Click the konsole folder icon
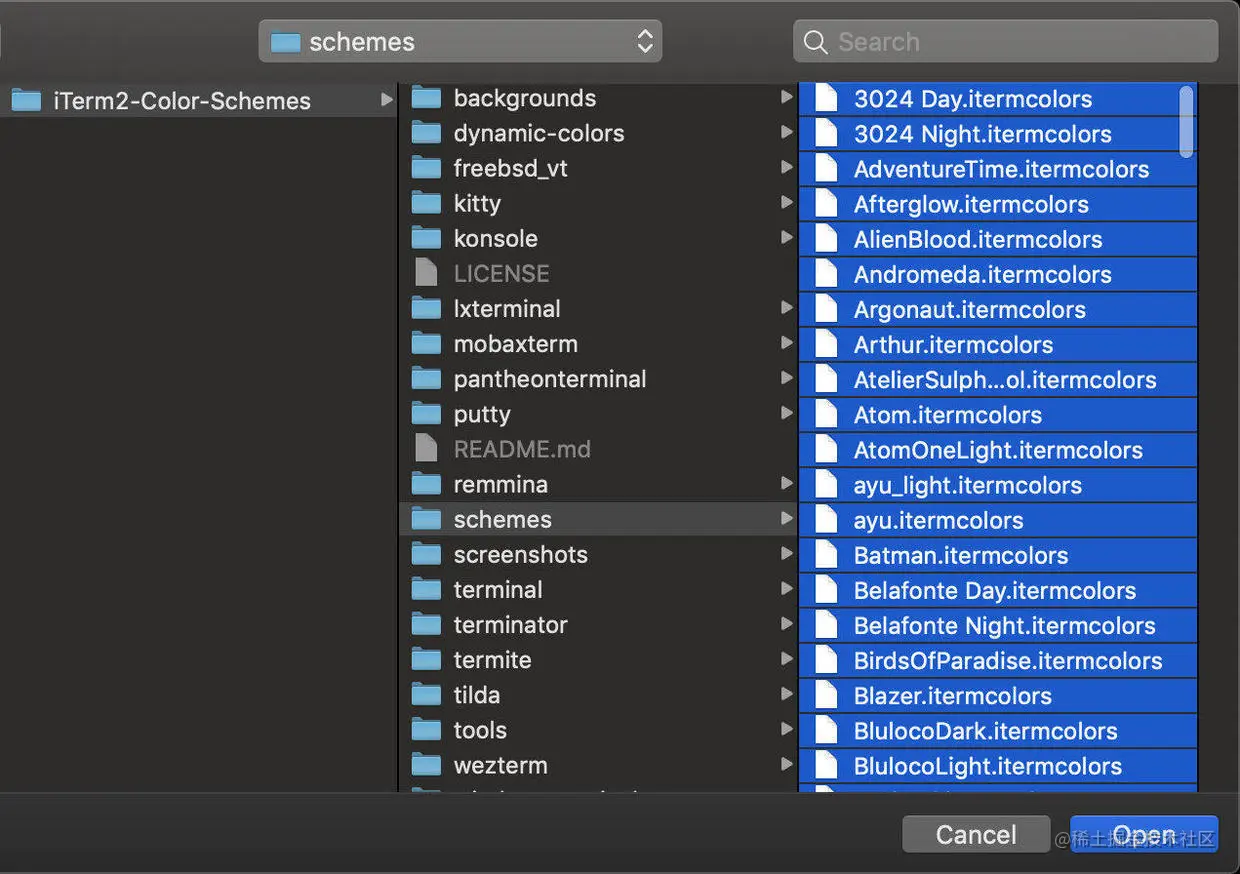The width and height of the screenshot is (1240, 874). point(427,238)
